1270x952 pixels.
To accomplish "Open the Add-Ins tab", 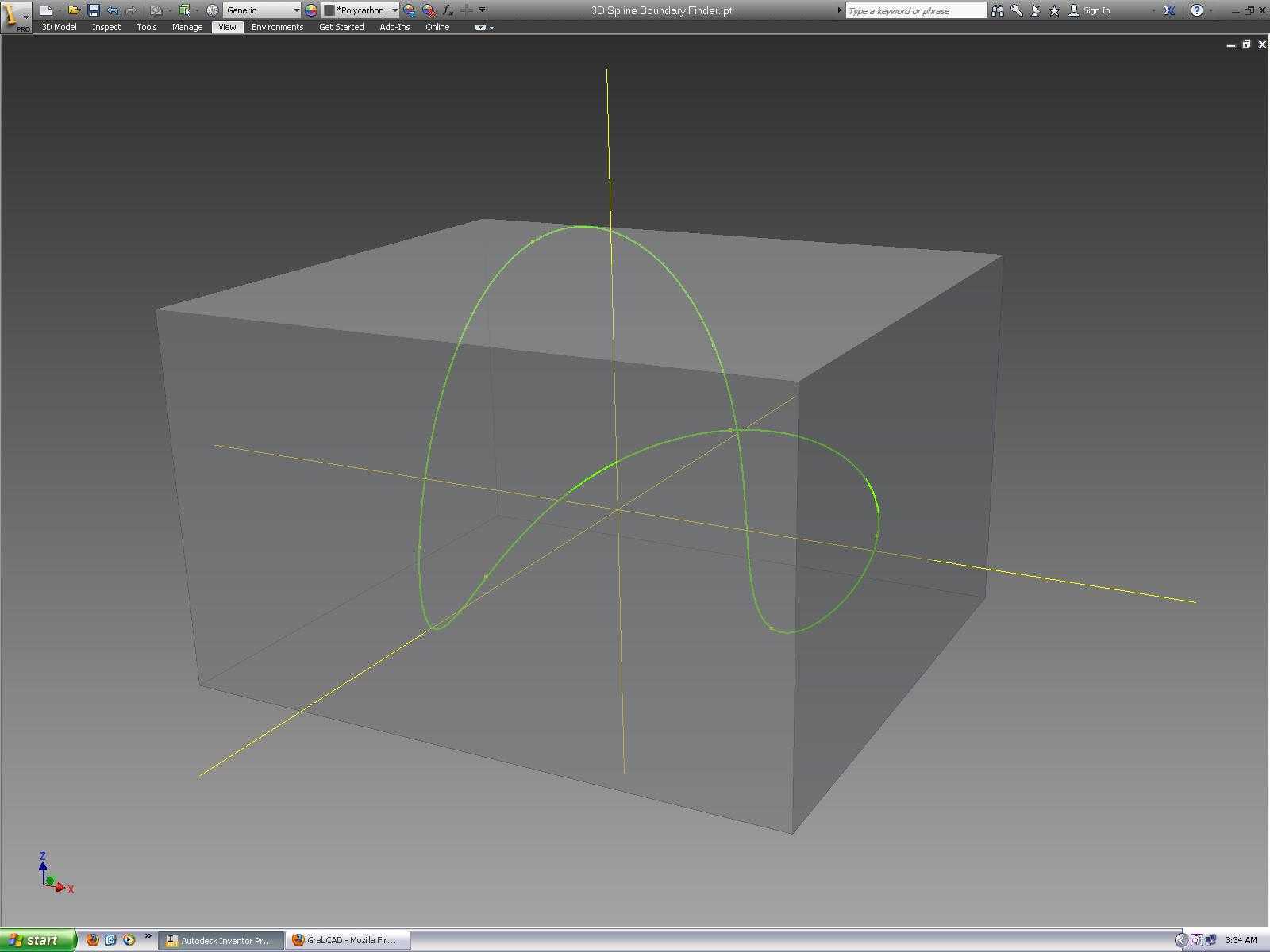I will point(394,27).
